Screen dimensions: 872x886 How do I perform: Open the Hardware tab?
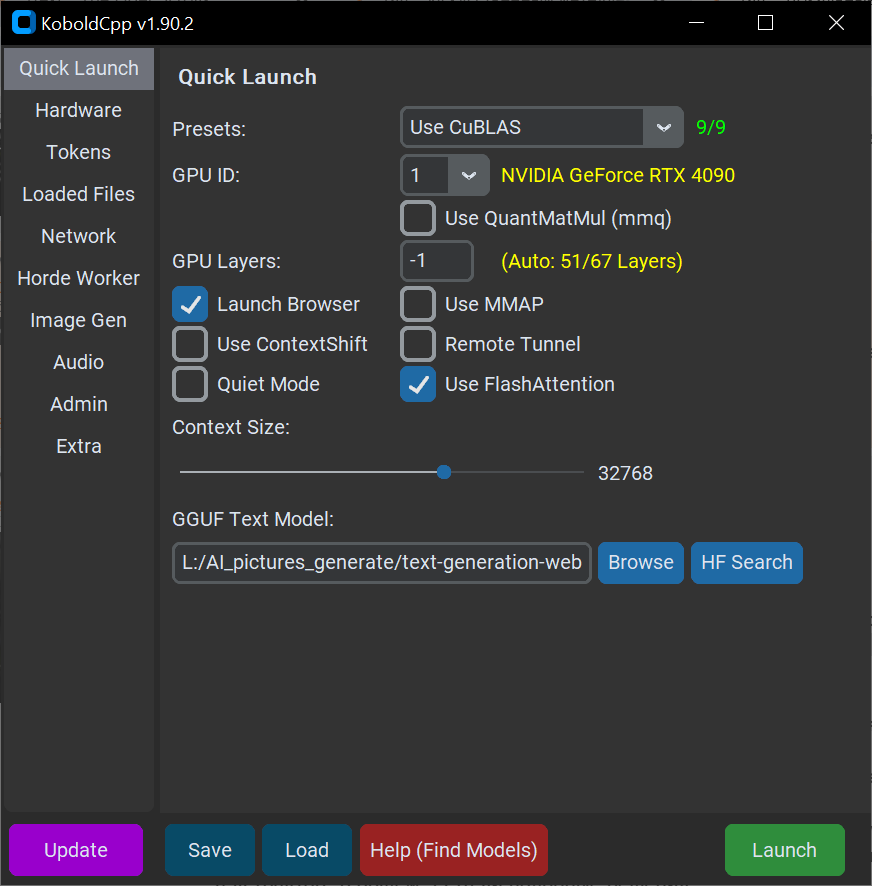[79, 110]
